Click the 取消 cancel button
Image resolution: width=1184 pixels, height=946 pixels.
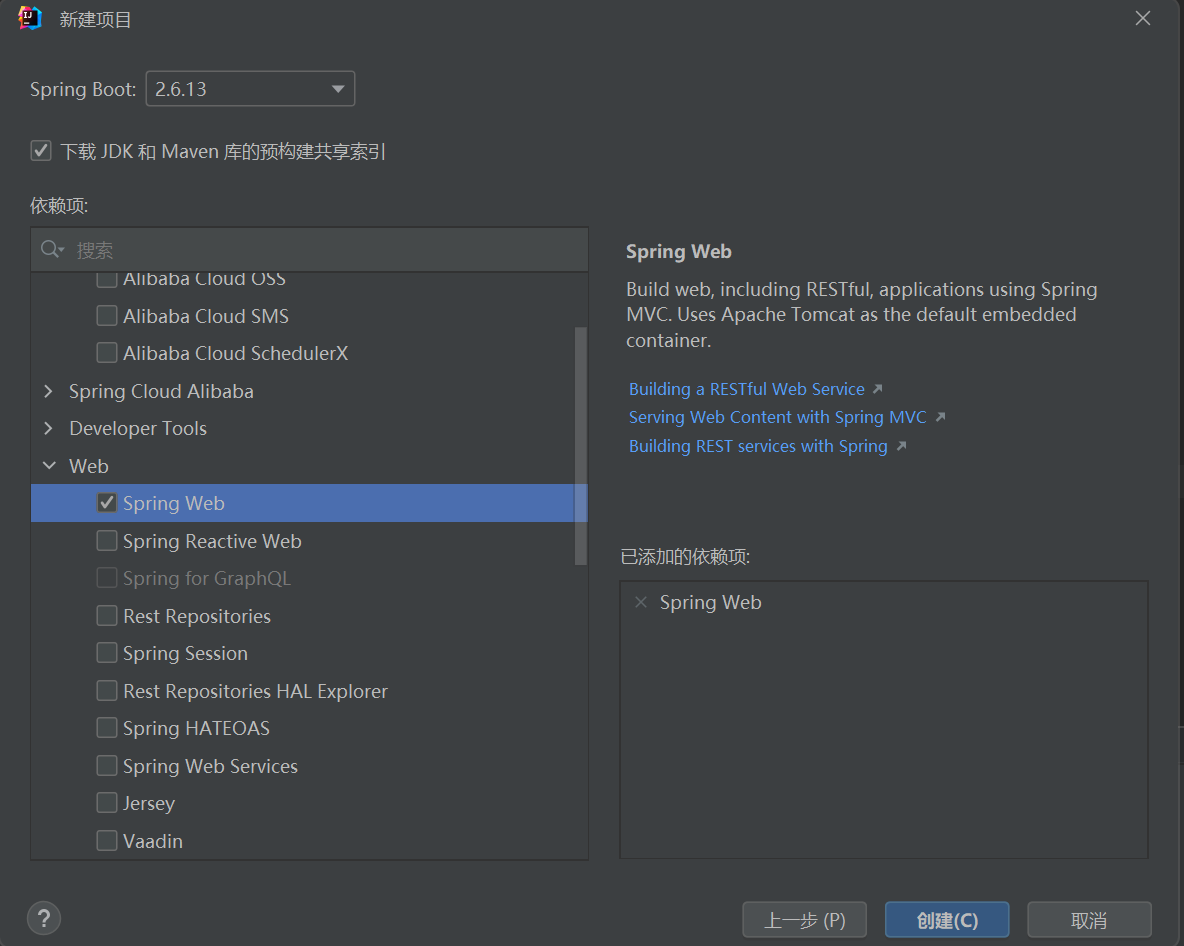[1089, 920]
